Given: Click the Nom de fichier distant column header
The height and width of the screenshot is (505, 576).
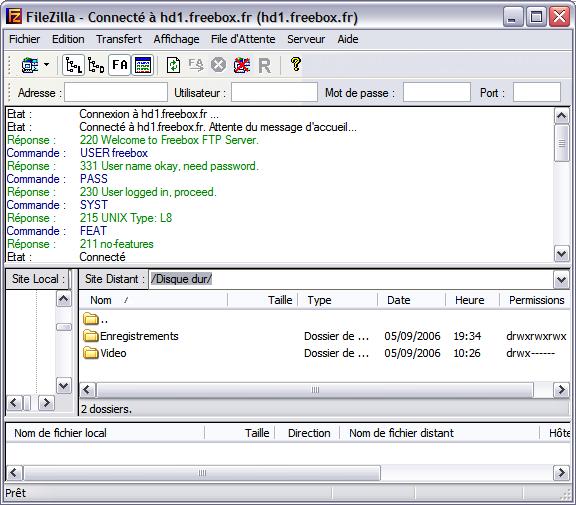Looking at the screenshot, I should (x=439, y=433).
